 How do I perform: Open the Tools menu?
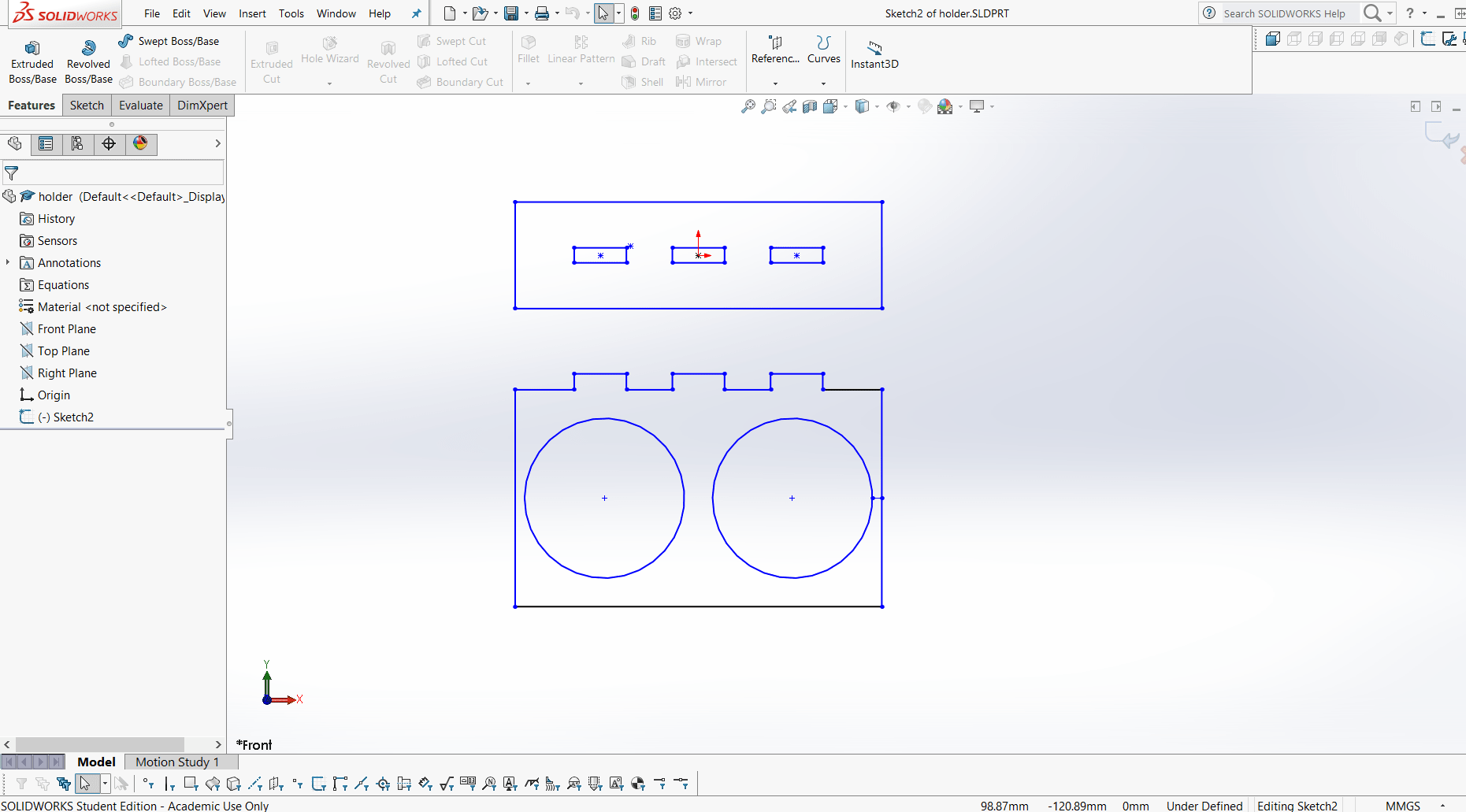(x=291, y=13)
